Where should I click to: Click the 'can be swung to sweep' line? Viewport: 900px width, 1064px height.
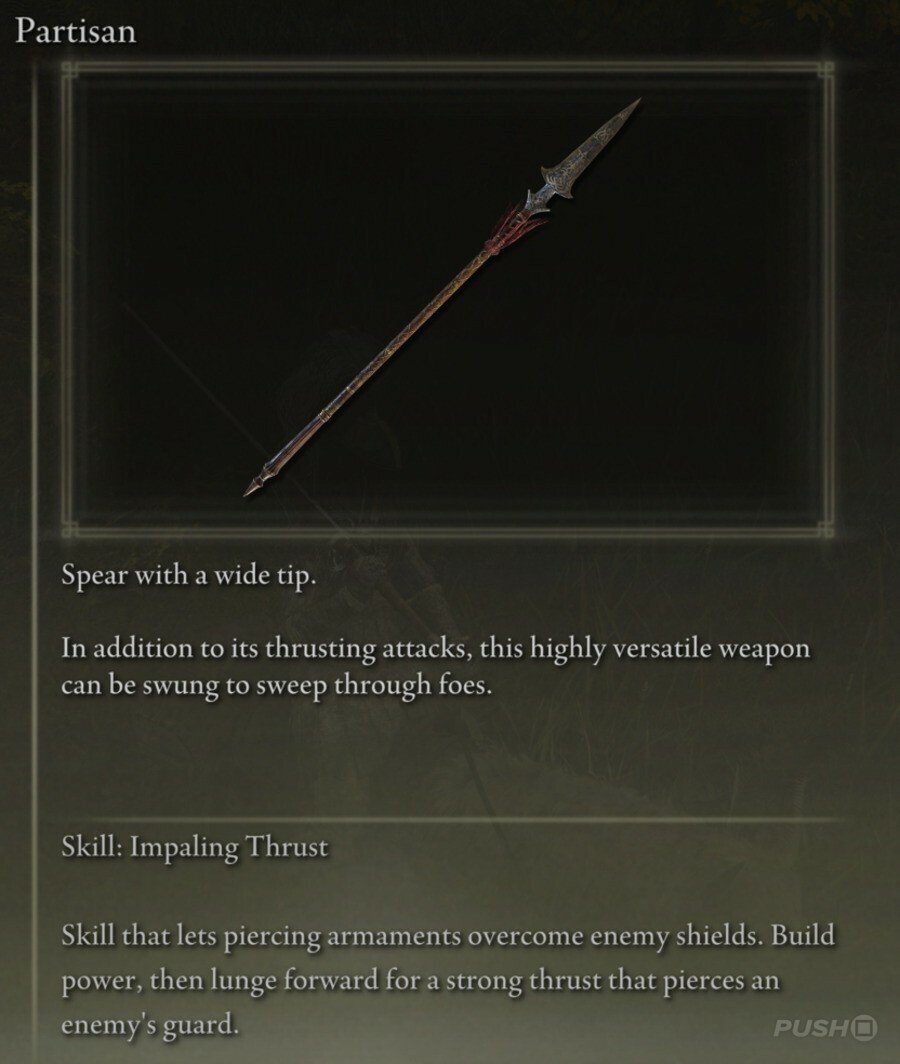[x=276, y=685]
